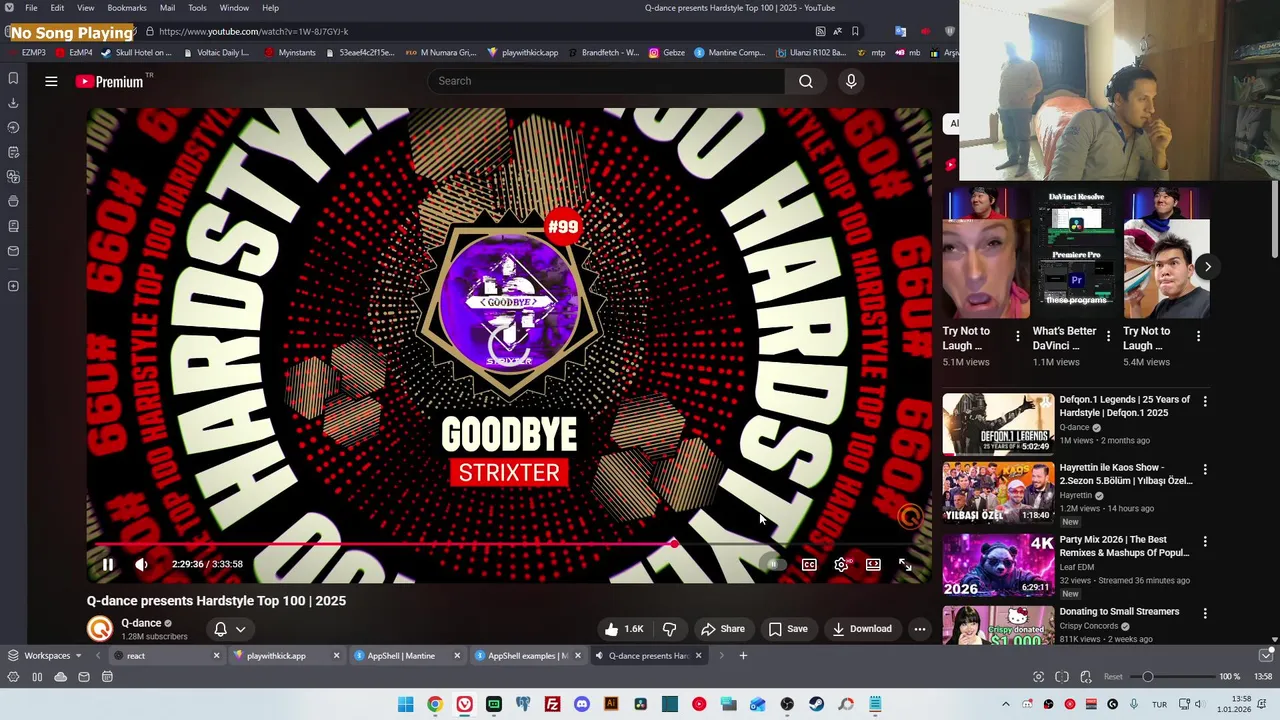Pause the video with the player pause button
The width and height of the screenshot is (1280, 720).
point(108,564)
